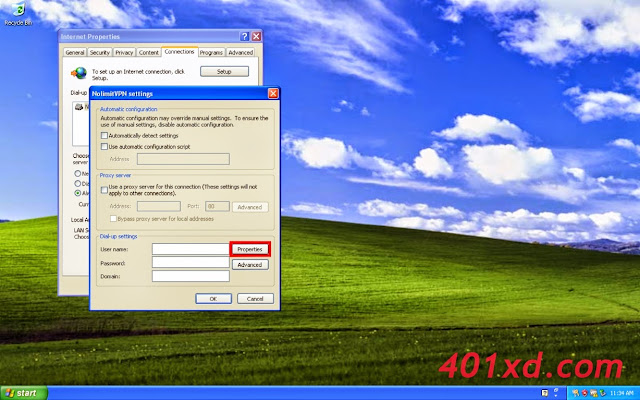Close the Internet Properties window
Image resolution: width=640 pixels, height=400 pixels.
coord(256,36)
